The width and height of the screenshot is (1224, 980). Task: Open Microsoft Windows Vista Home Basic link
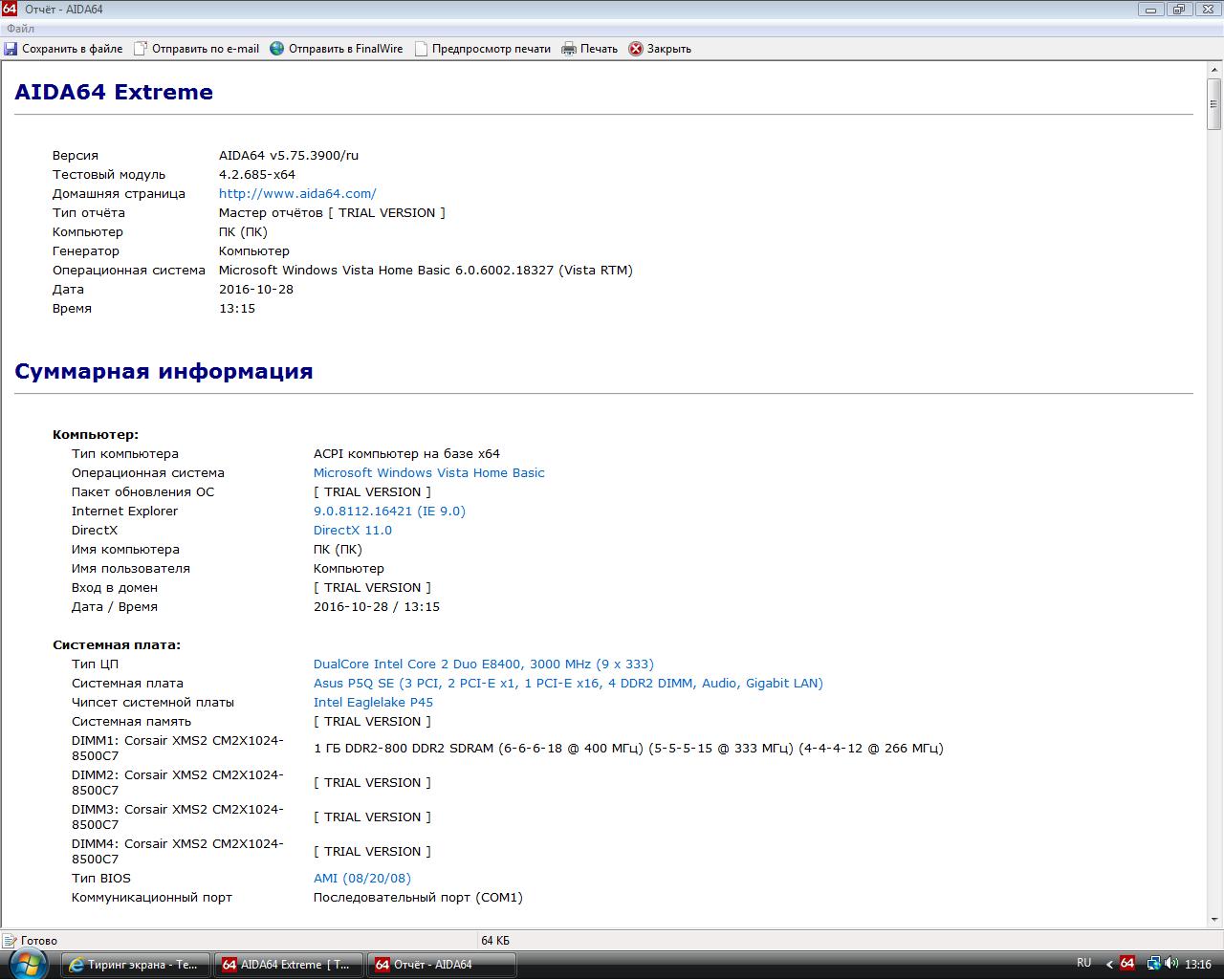pyautogui.click(x=429, y=472)
